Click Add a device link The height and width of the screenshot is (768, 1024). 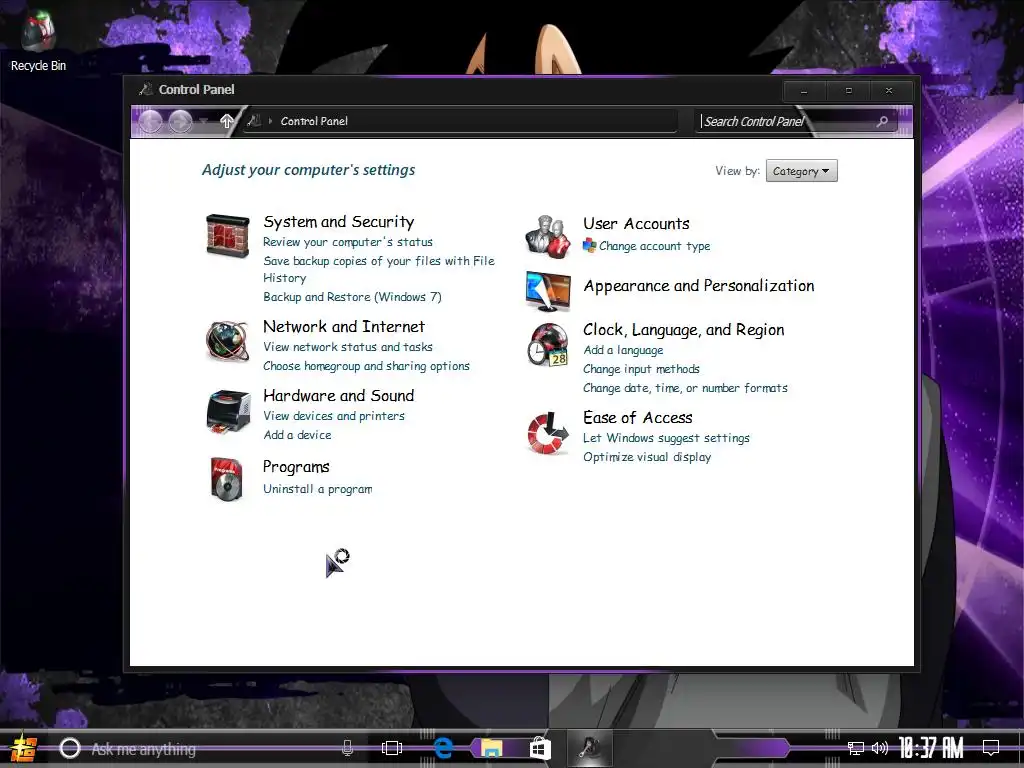click(297, 435)
